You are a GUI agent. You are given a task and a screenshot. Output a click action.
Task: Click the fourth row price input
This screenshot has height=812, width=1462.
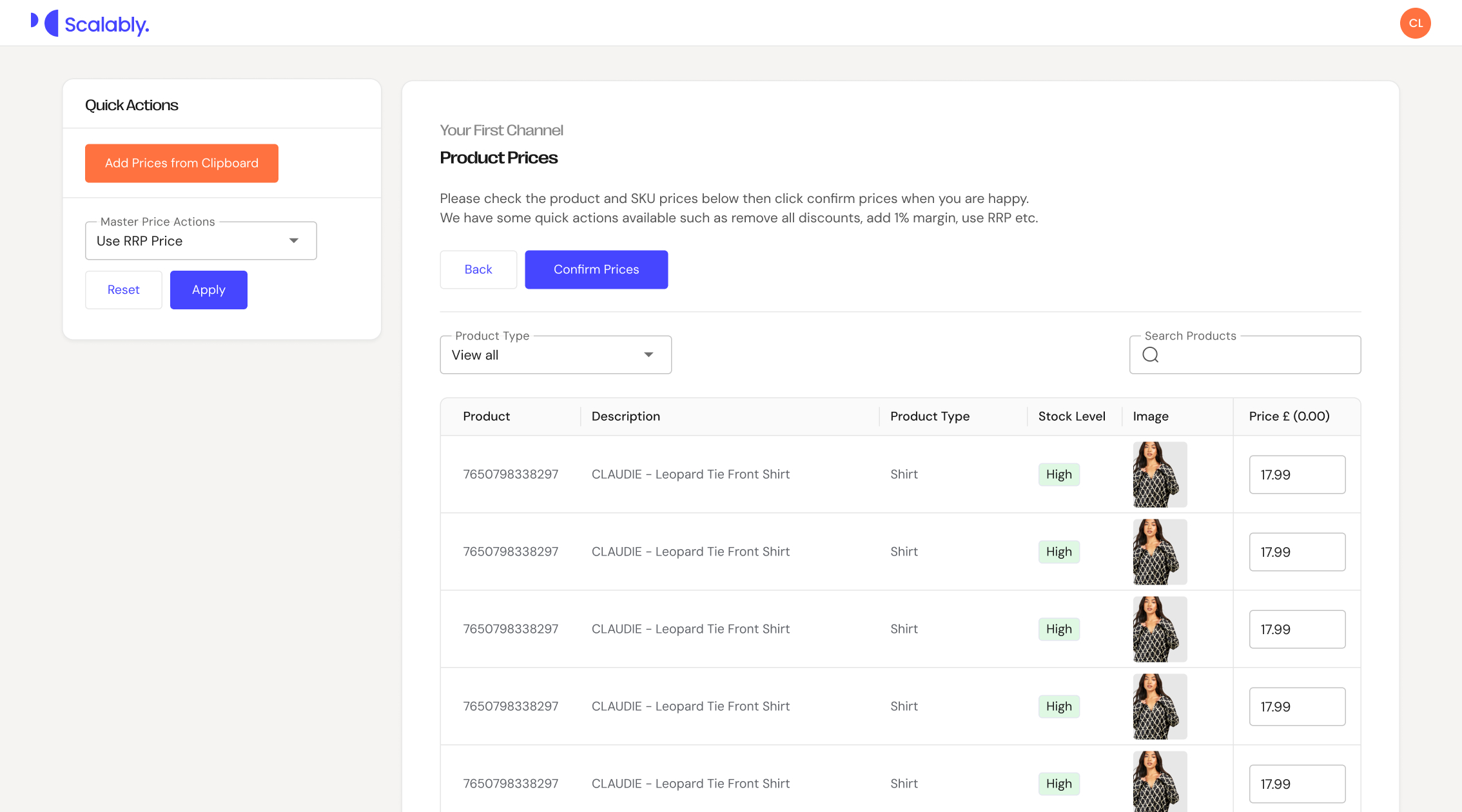[x=1296, y=707]
